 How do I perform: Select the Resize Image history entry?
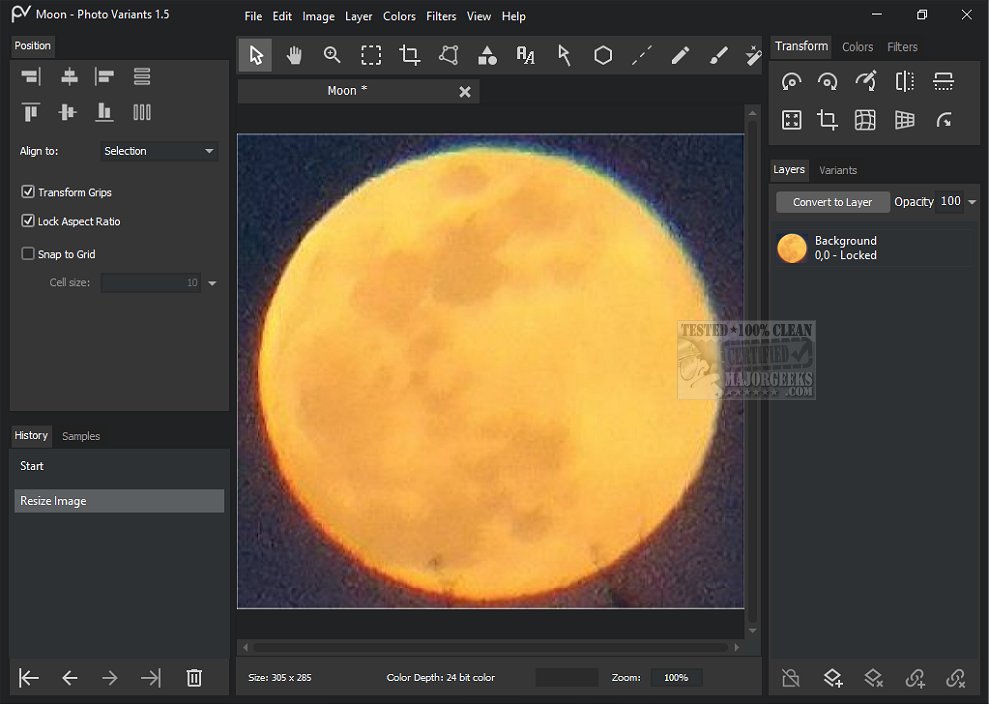(x=119, y=501)
